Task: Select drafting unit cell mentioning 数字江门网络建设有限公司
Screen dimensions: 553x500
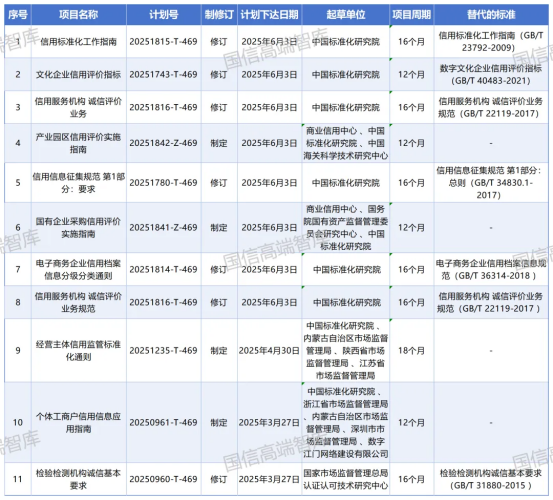Action: (x=346, y=423)
